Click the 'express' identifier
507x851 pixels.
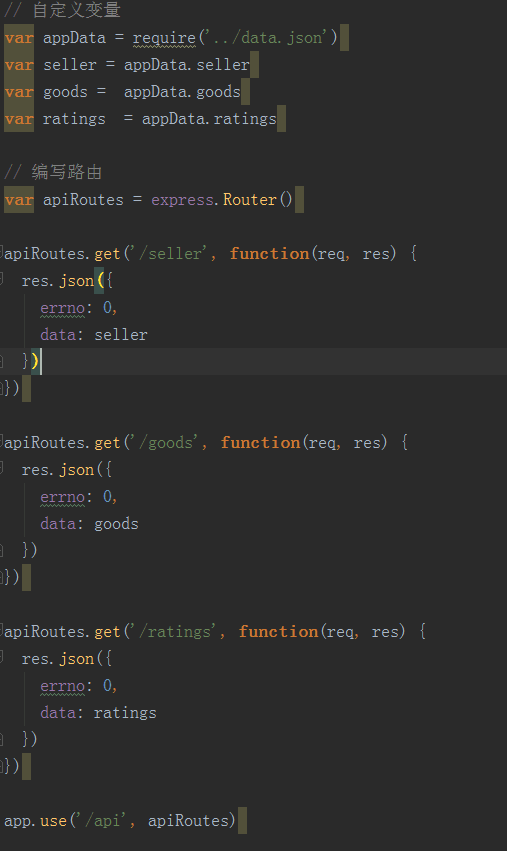(182, 200)
